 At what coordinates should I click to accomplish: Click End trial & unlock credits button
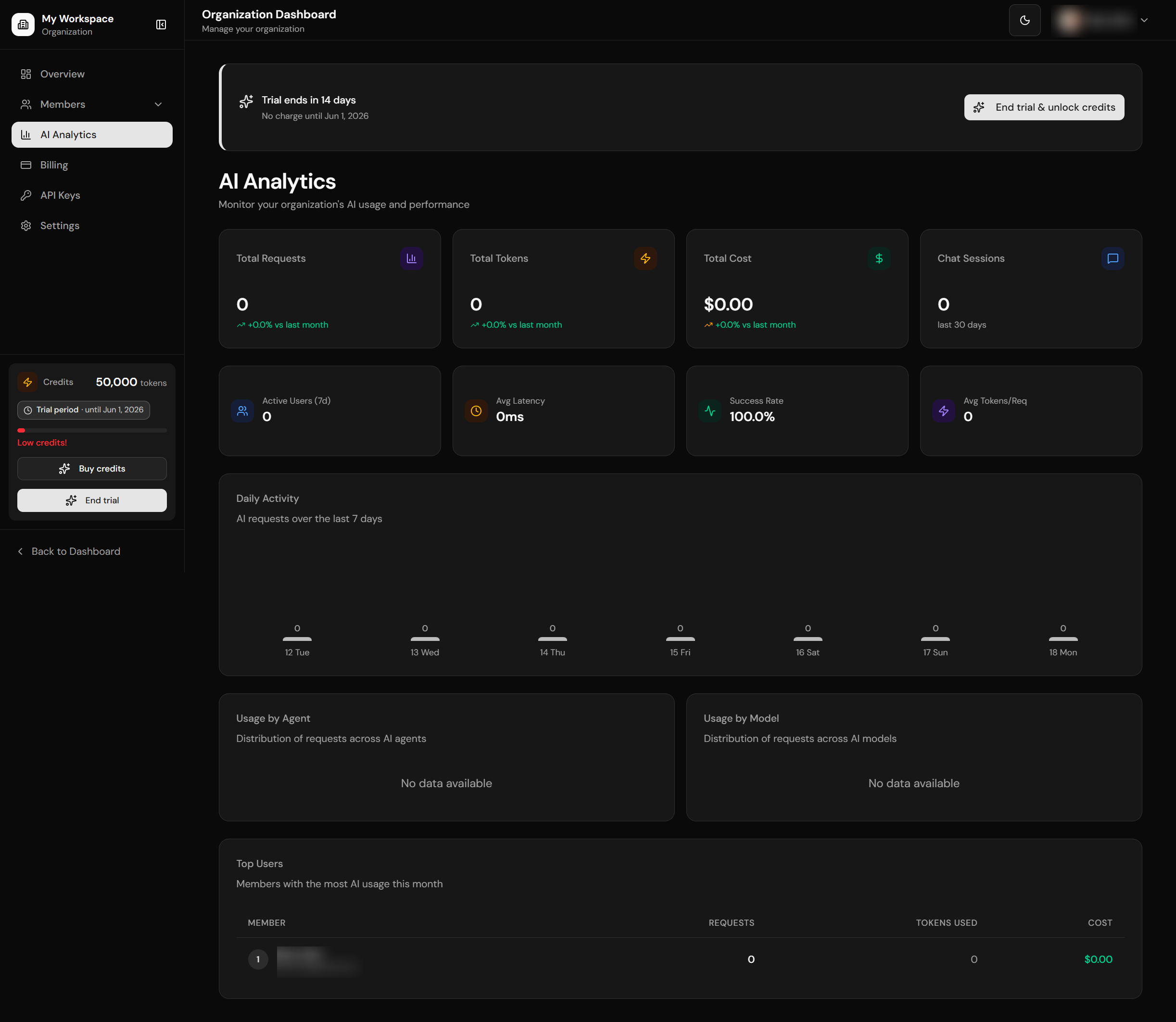tap(1044, 107)
